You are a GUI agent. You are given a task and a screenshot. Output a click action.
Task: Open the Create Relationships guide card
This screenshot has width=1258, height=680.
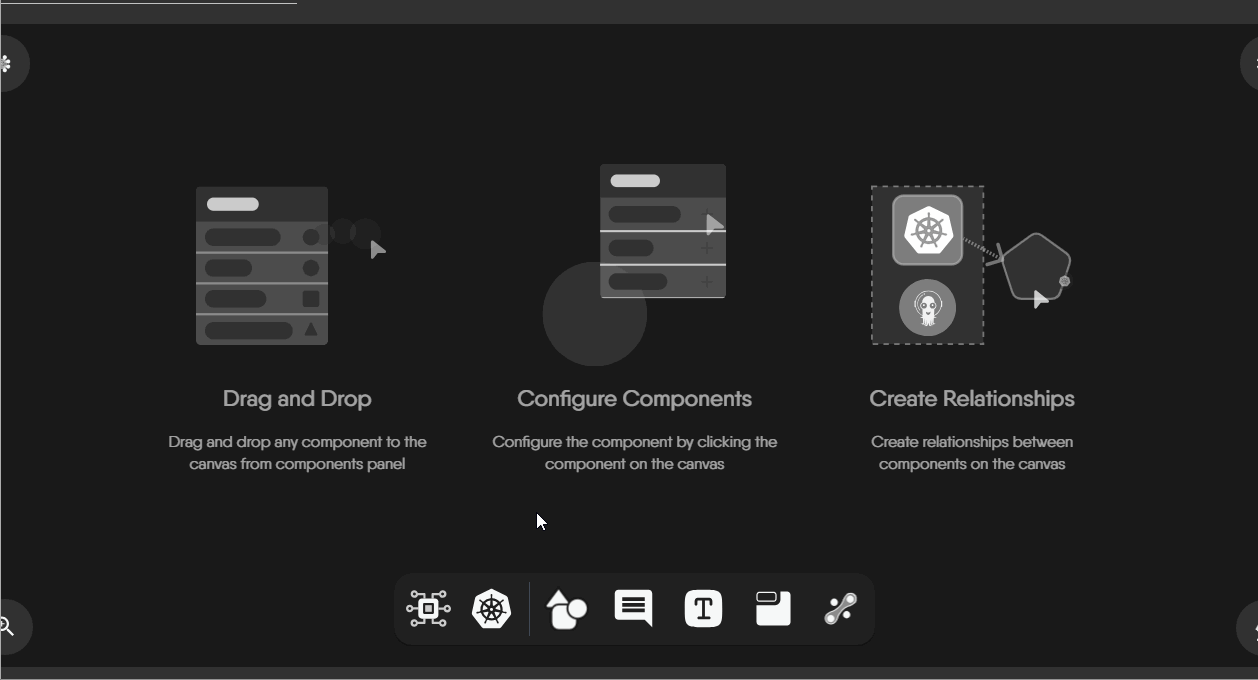tap(973, 330)
